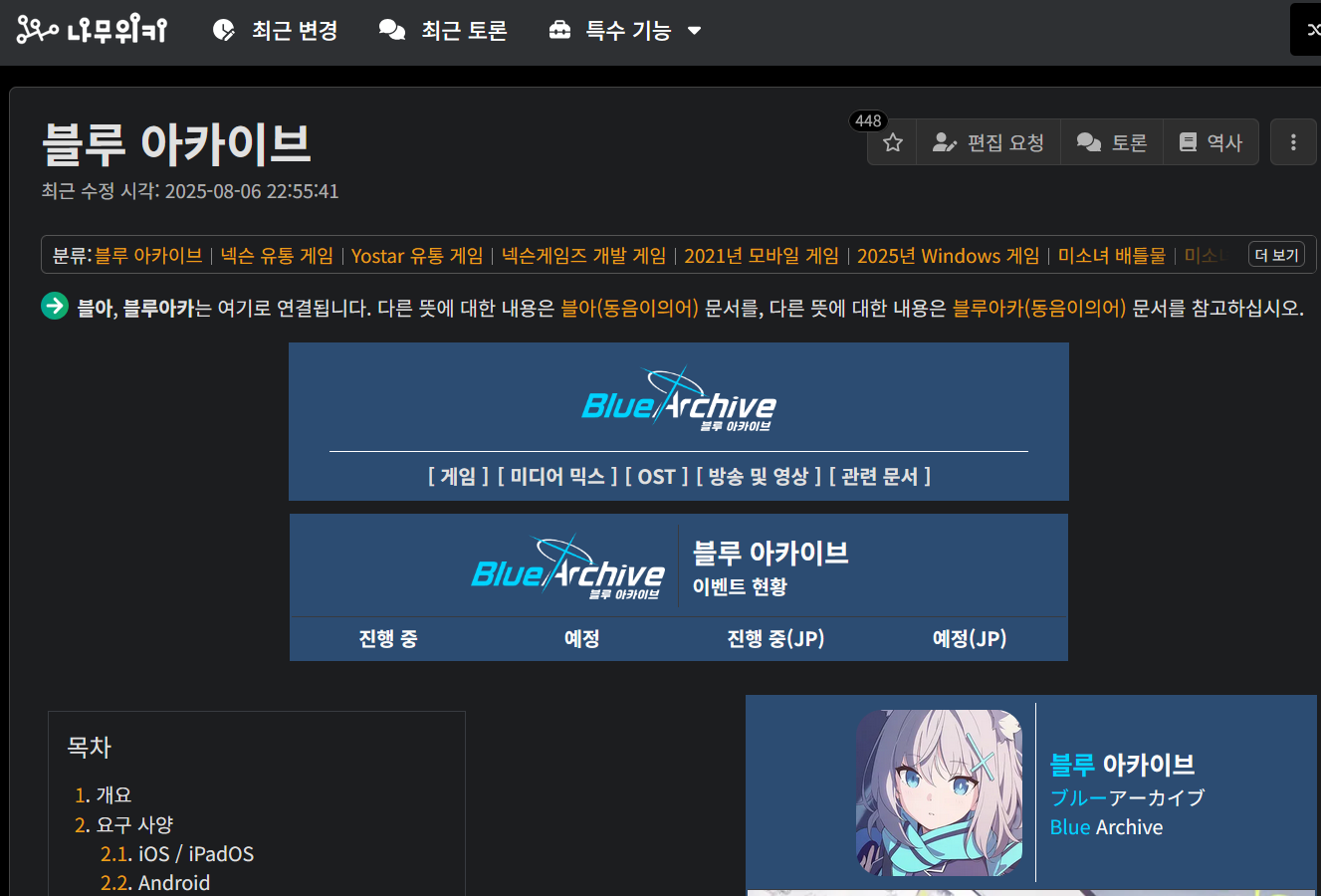Screen dimensions: 1321x896
Task: Star this document with the star icon
Action: [x=893, y=142]
